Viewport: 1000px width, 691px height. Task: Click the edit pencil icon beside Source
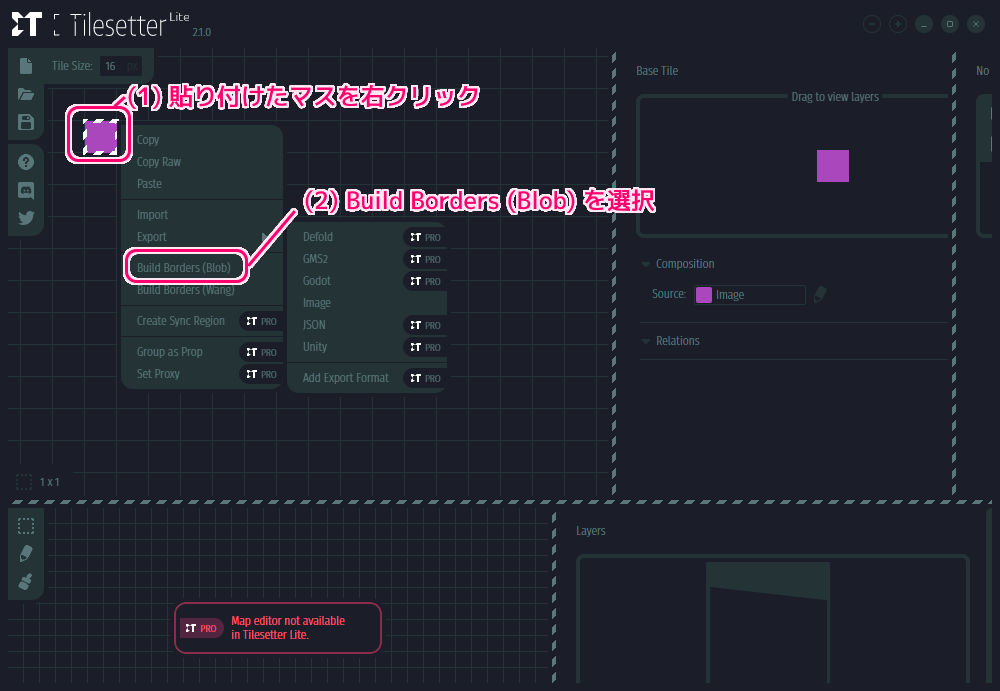[x=820, y=294]
